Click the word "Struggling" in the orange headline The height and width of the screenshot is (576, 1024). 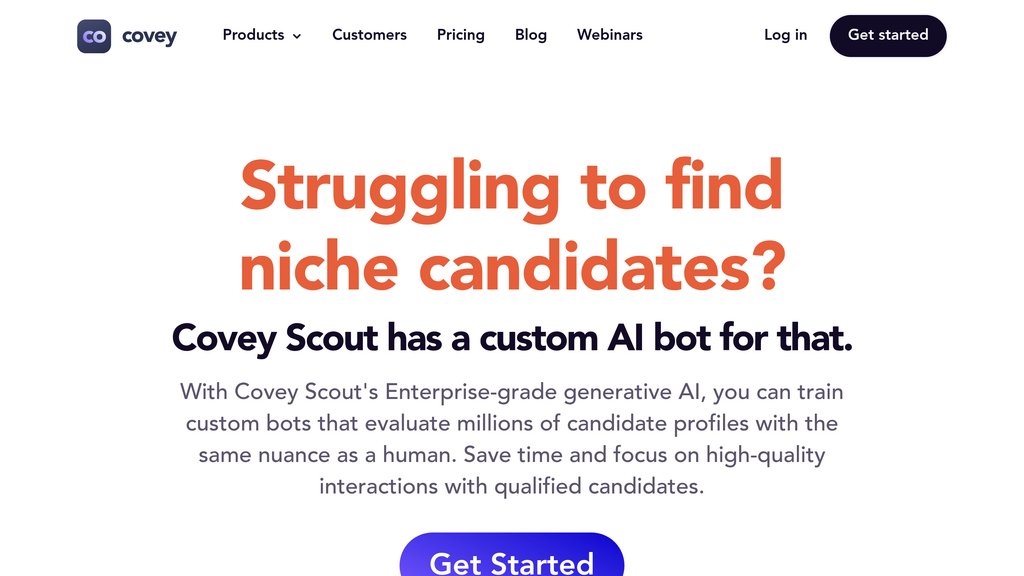tap(400, 186)
